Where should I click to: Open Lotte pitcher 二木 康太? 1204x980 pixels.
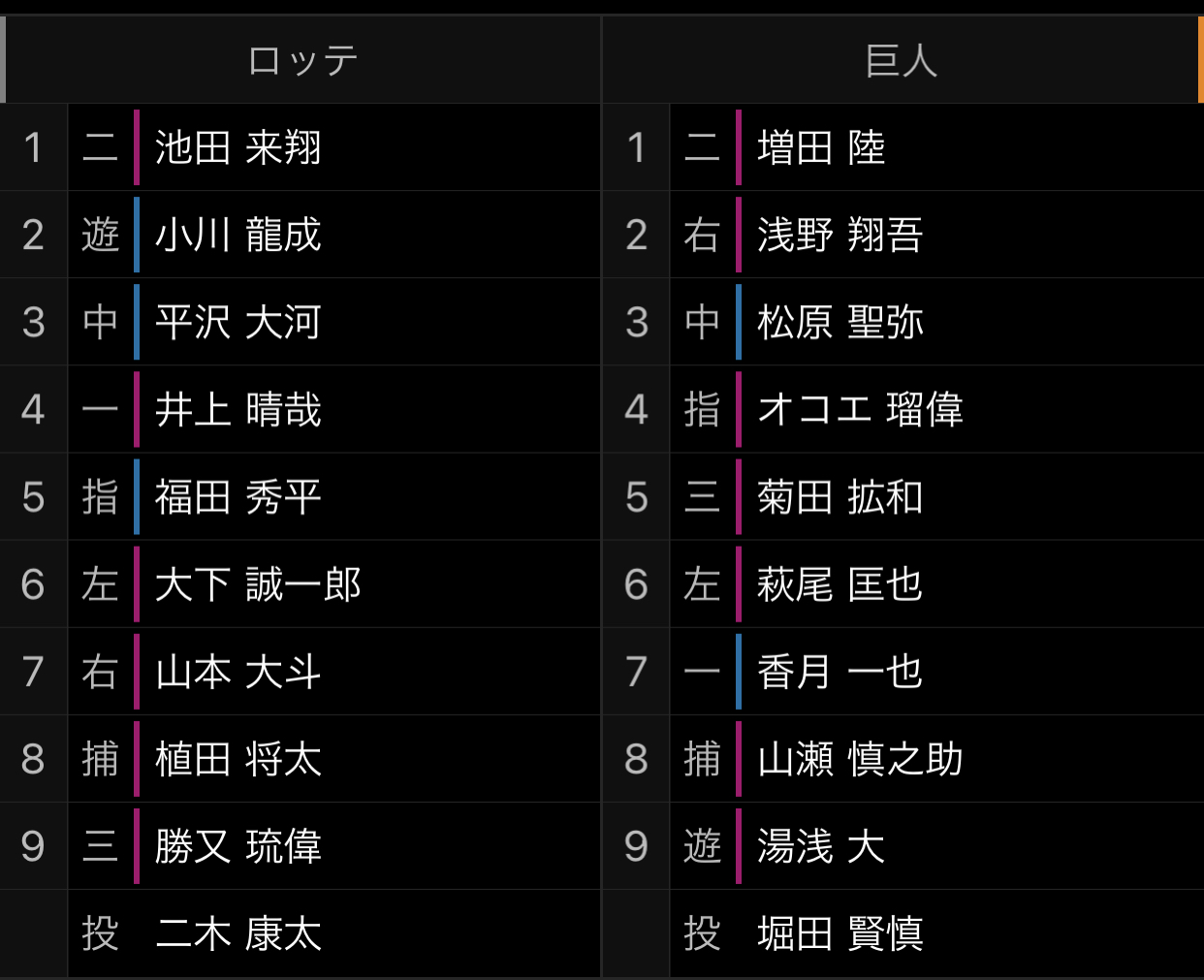238,933
